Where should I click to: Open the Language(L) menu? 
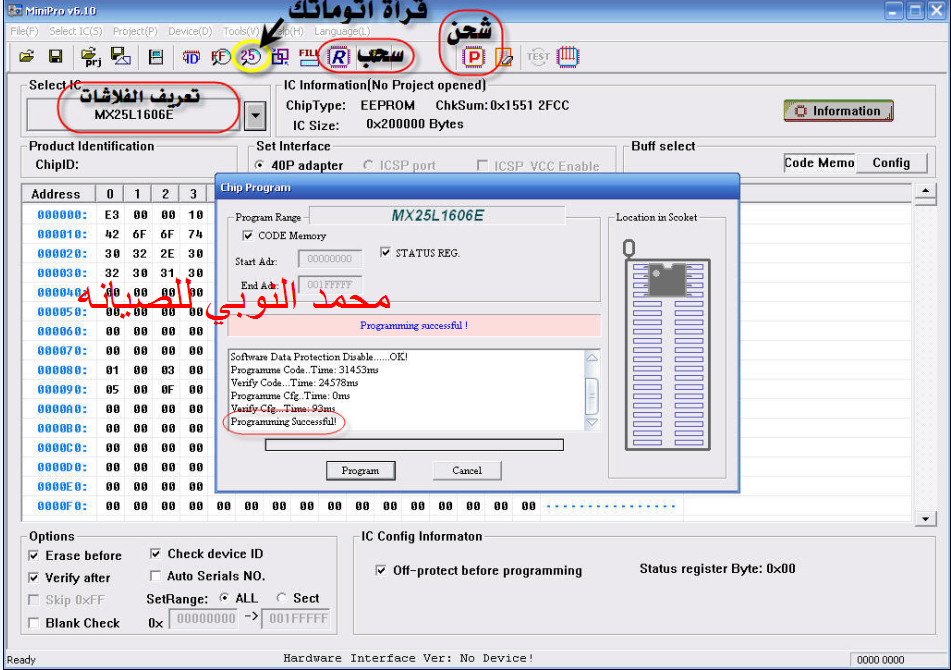(342, 31)
